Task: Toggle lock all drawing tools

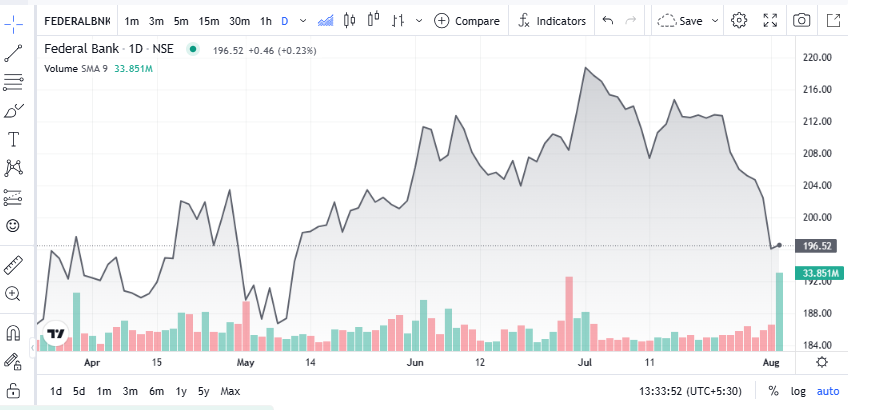Action: point(13,390)
